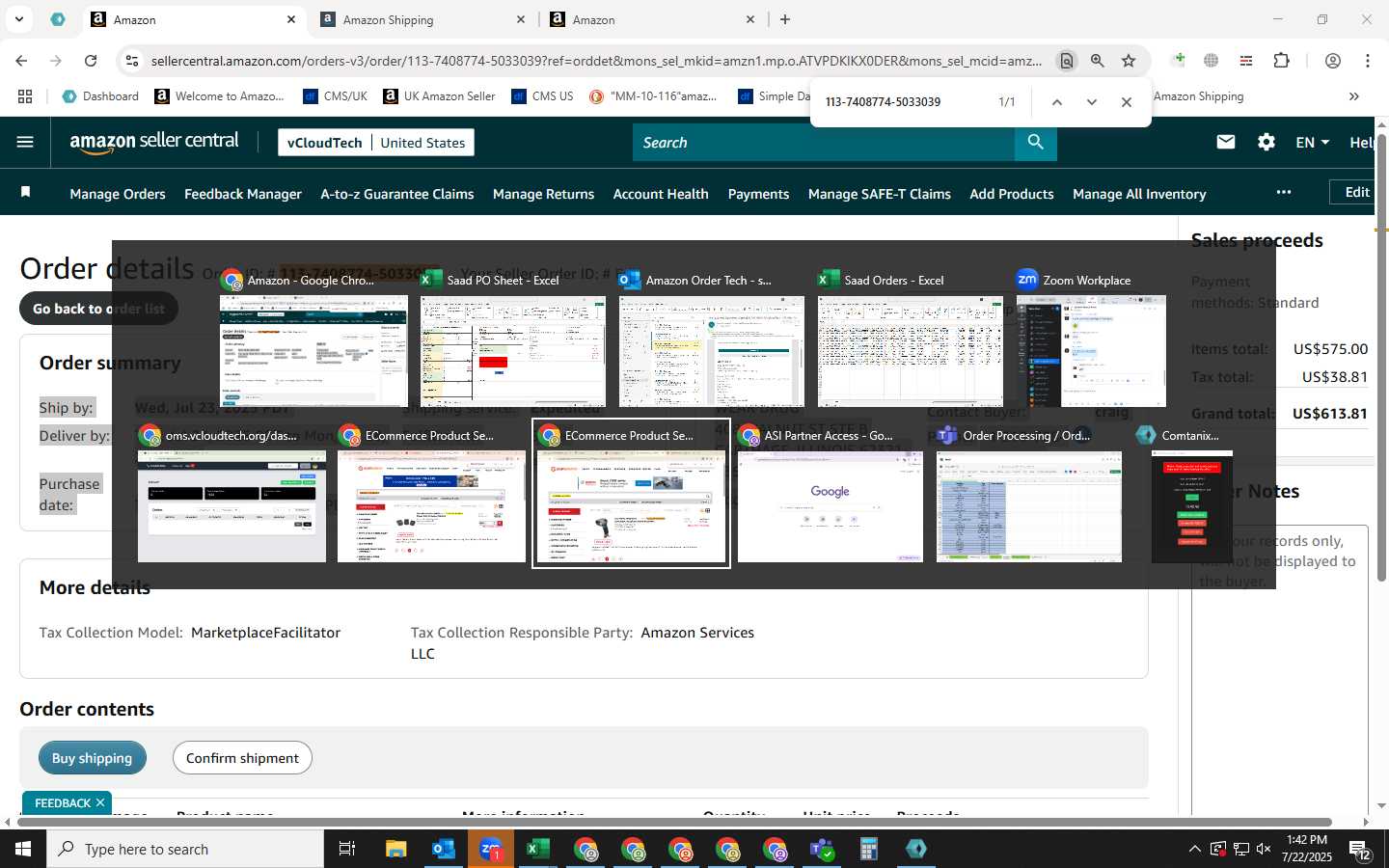This screenshot has width=1389, height=868.
Task: Open A-to-z Guarantee Claims menu item
Action: 397,194
